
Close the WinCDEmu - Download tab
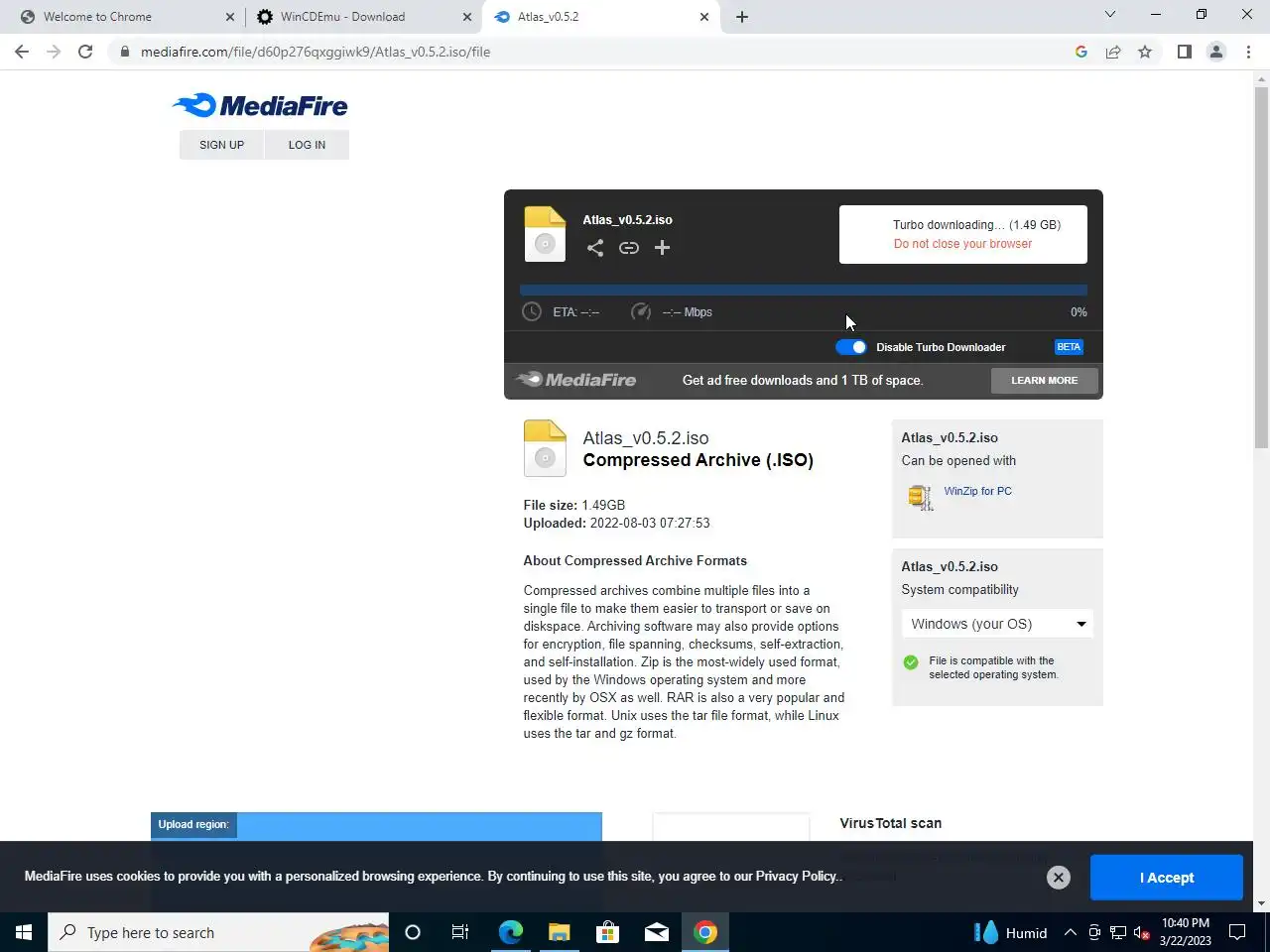(x=467, y=17)
